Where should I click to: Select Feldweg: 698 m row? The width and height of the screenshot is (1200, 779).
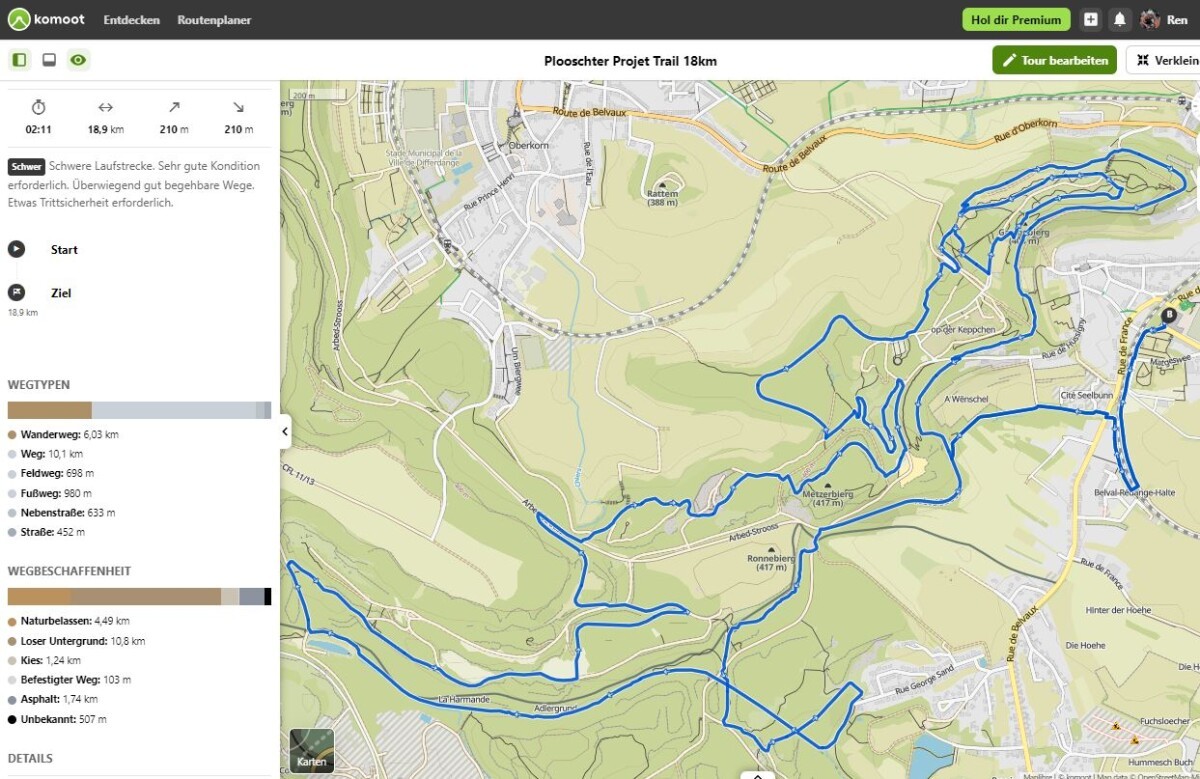51,473
